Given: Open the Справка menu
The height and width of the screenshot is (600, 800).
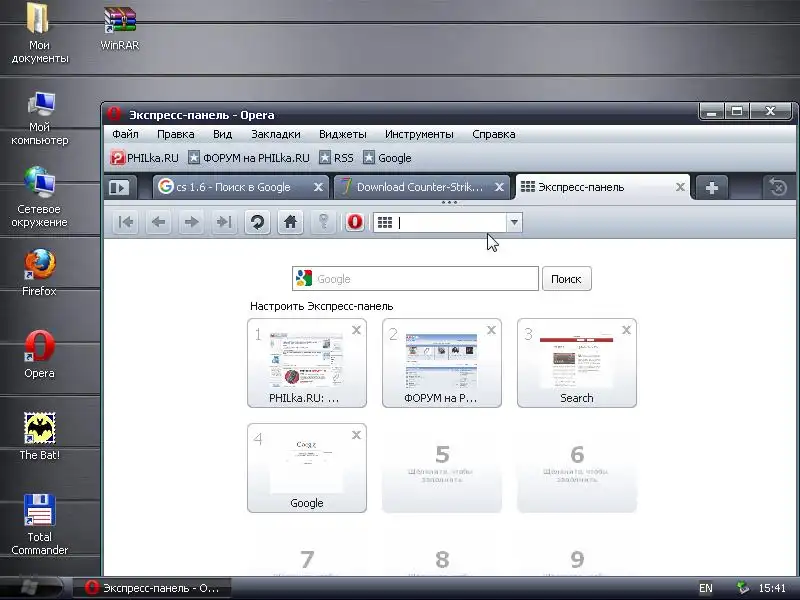Looking at the screenshot, I should pyautogui.click(x=493, y=134).
